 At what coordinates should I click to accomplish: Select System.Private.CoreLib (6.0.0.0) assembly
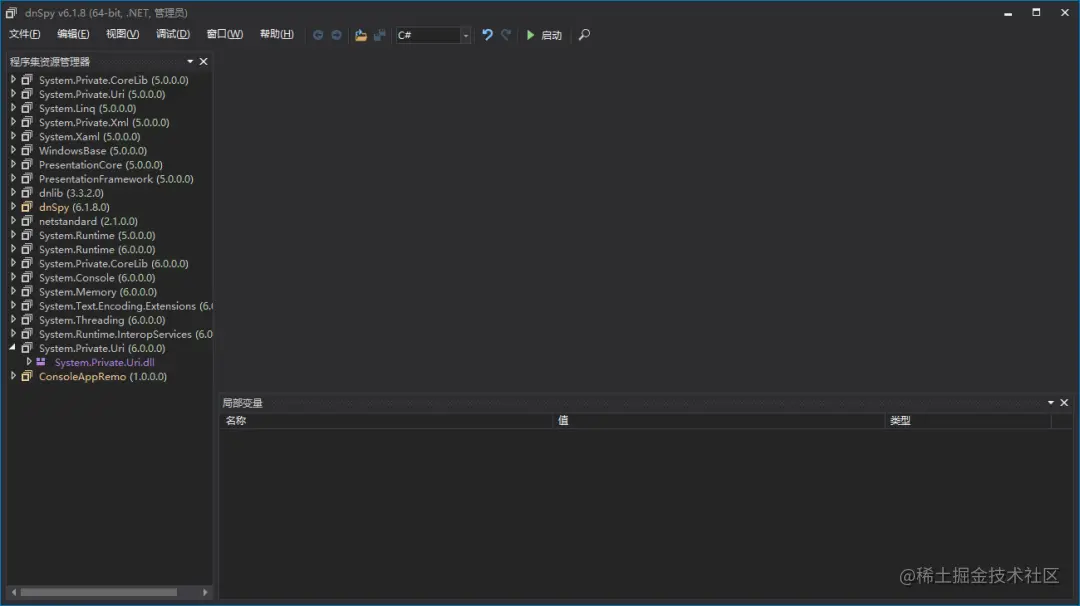point(114,264)
